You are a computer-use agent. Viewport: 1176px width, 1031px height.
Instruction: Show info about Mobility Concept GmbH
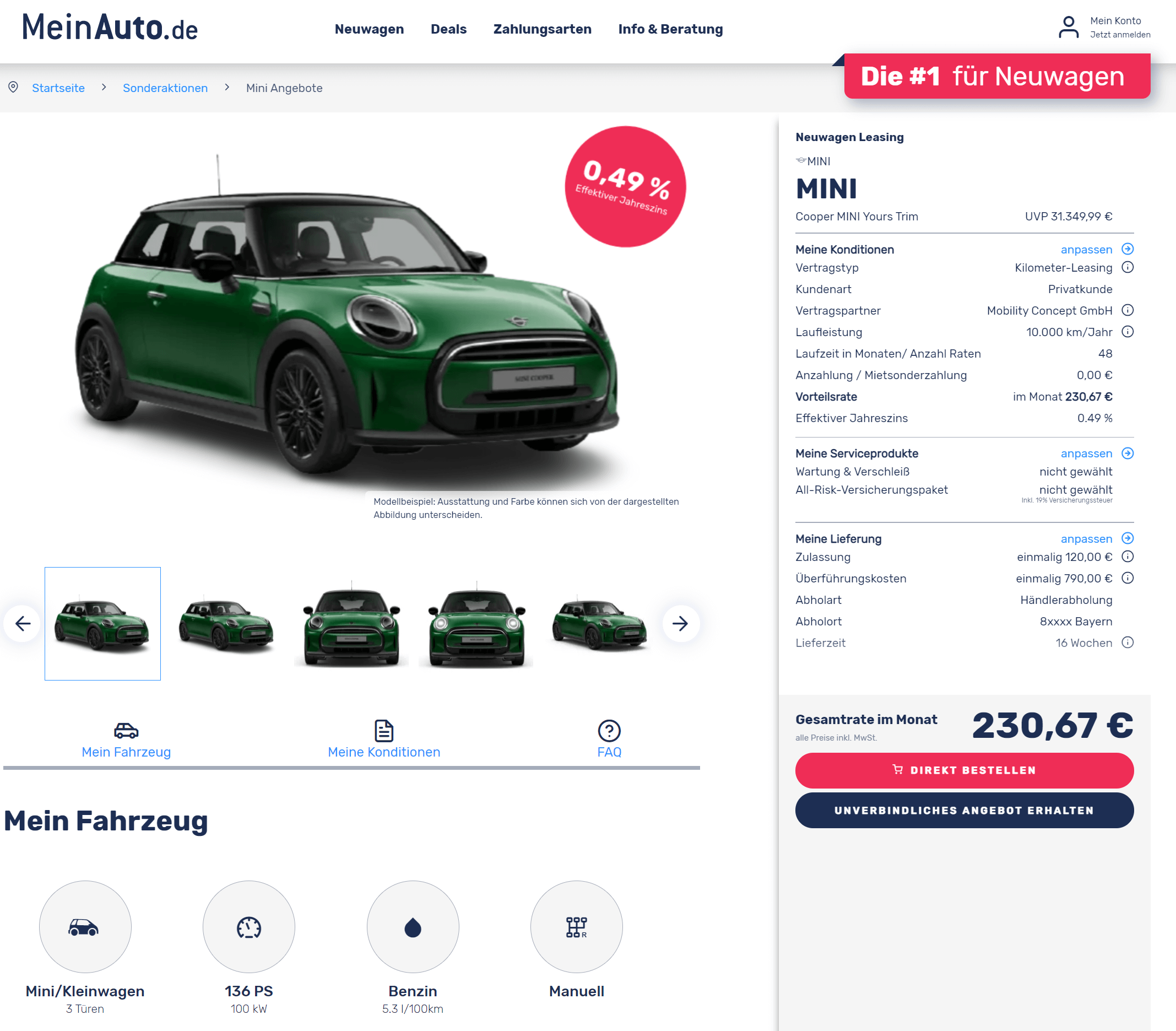pos(1127,310)
